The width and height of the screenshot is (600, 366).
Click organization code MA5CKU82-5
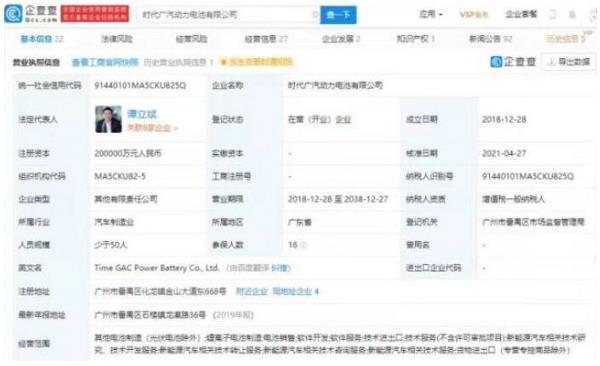(x=120, y=176)
